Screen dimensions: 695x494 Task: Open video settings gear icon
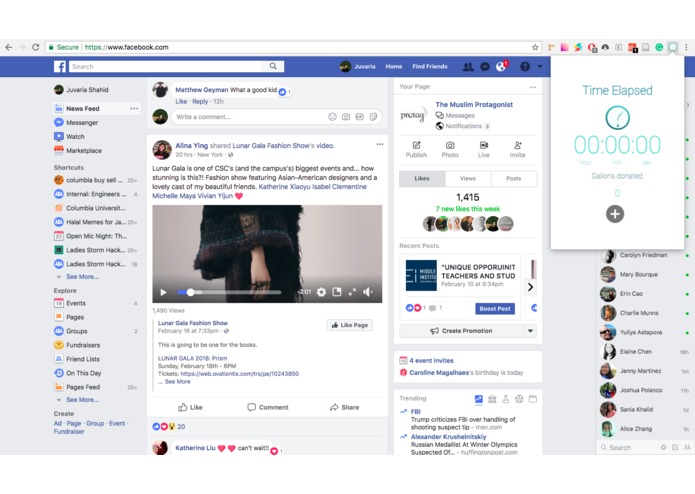[x=321, y=292]
